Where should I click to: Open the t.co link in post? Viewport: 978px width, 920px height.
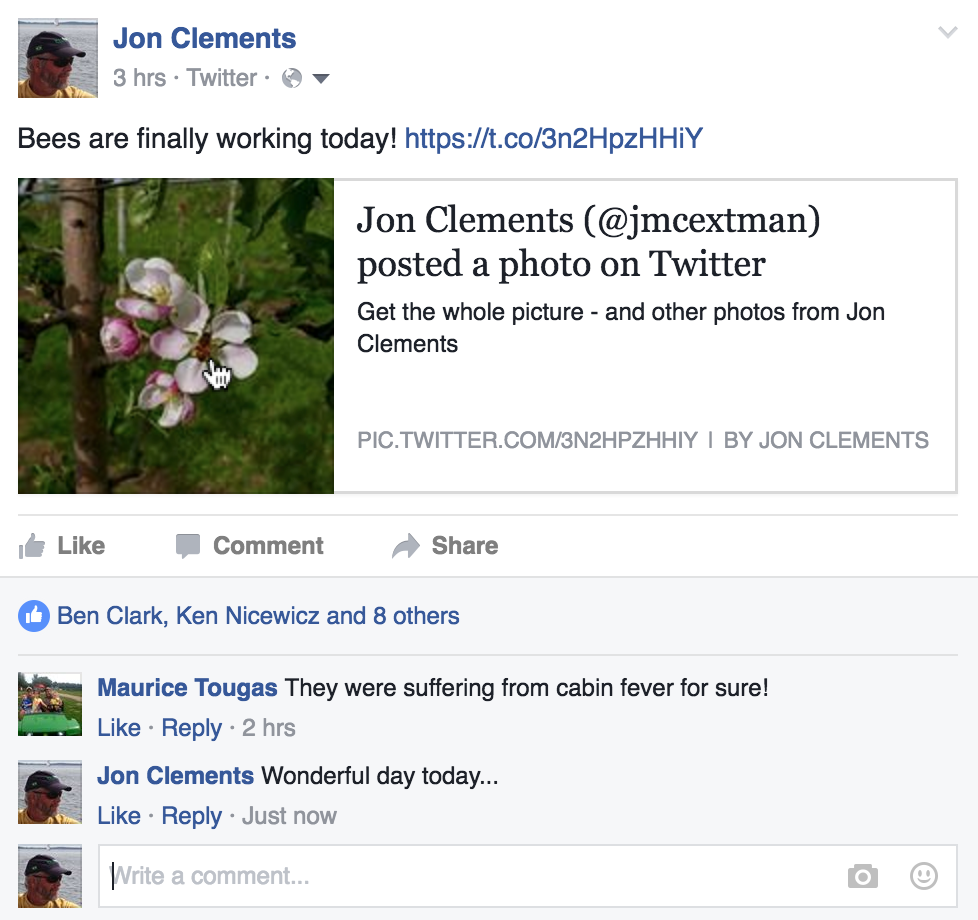click(554, 138)
